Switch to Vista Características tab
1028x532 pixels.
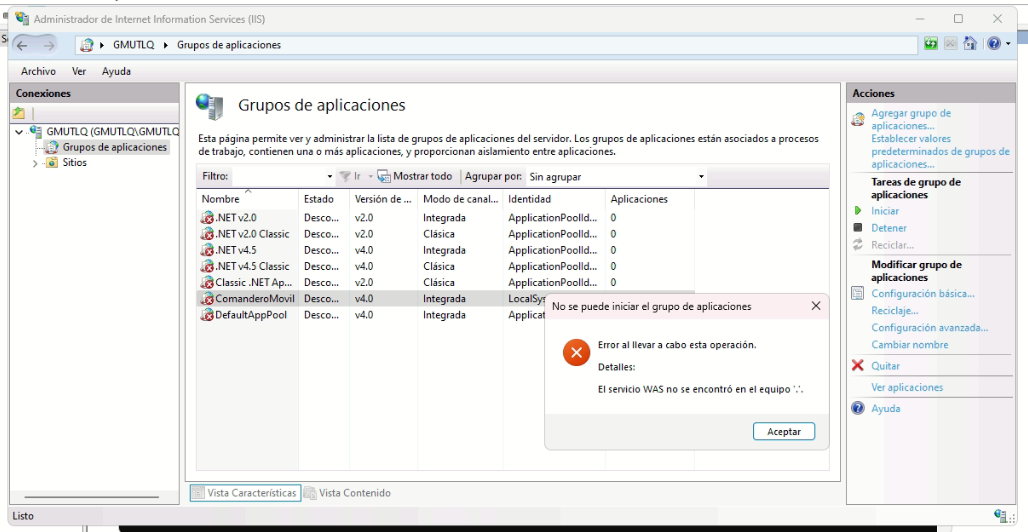point(245,493)
